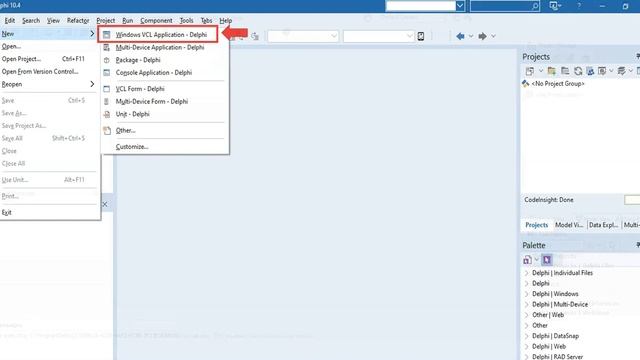Open the Component menu

156,20
